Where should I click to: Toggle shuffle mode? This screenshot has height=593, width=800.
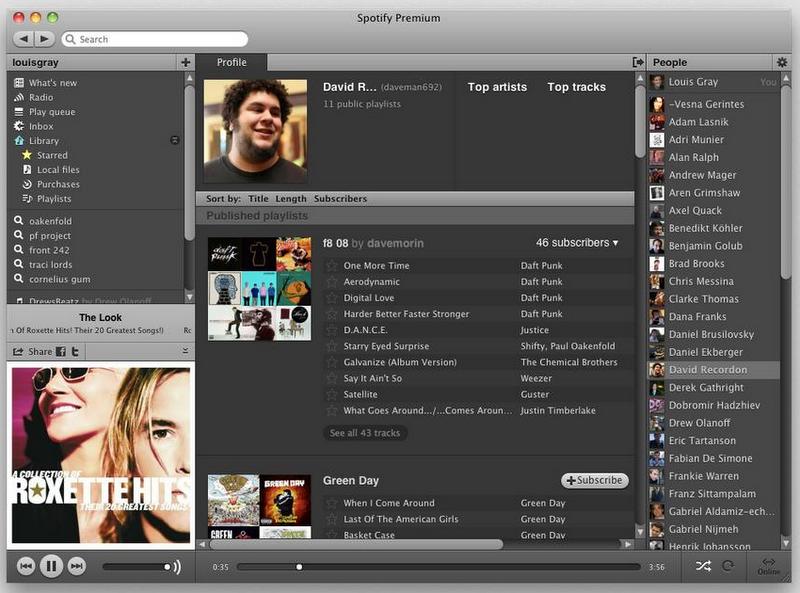(703, 566)
